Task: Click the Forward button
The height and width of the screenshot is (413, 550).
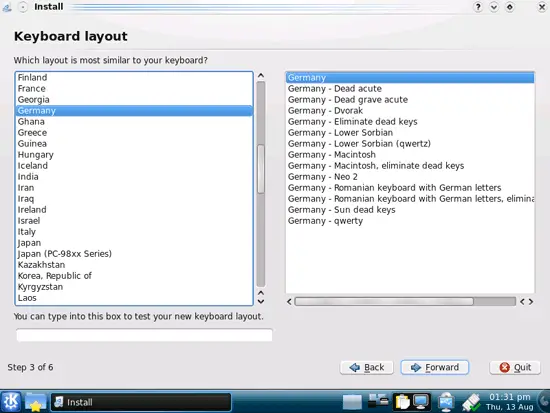Action: tap(435, 367)
